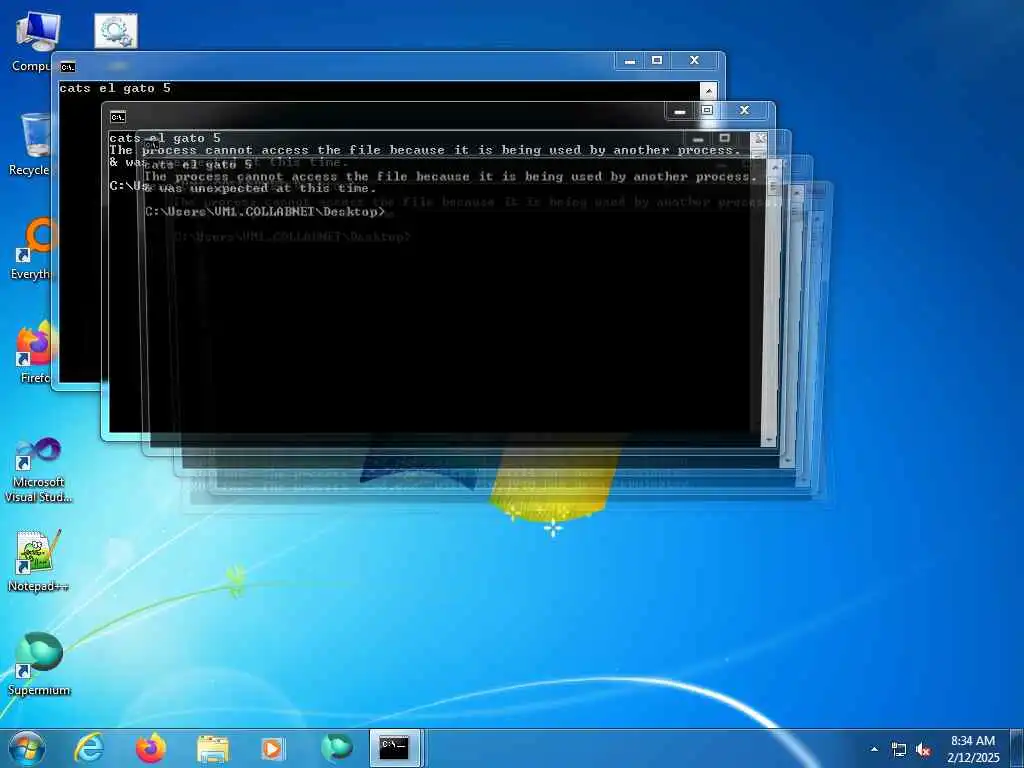Image resolution: width=1024 pixels, height=768 pixels.
Task: Launch the Firefox desktop shortcut
Action: [x=35, y=353]
